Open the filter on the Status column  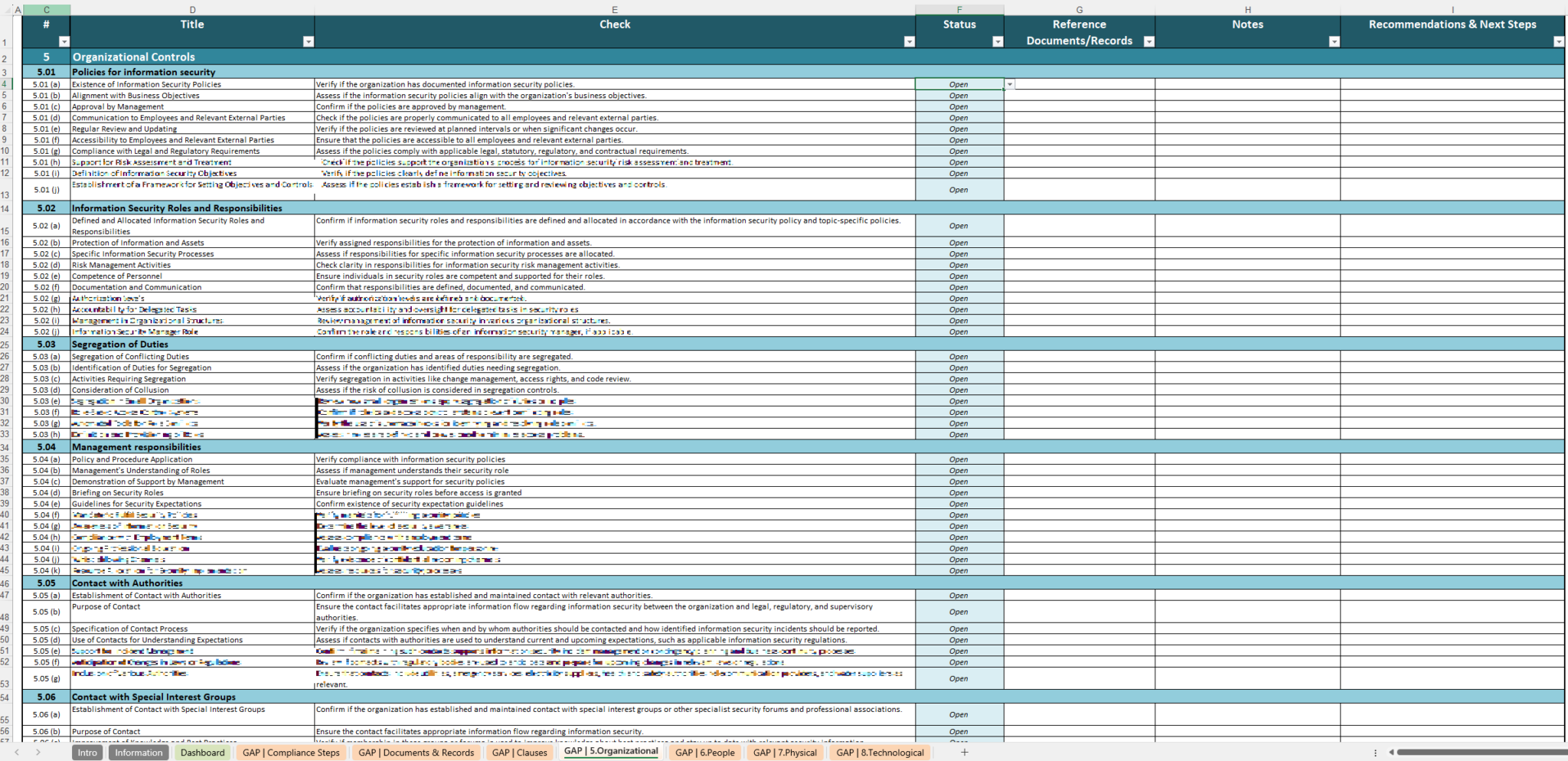click(998, 41)
